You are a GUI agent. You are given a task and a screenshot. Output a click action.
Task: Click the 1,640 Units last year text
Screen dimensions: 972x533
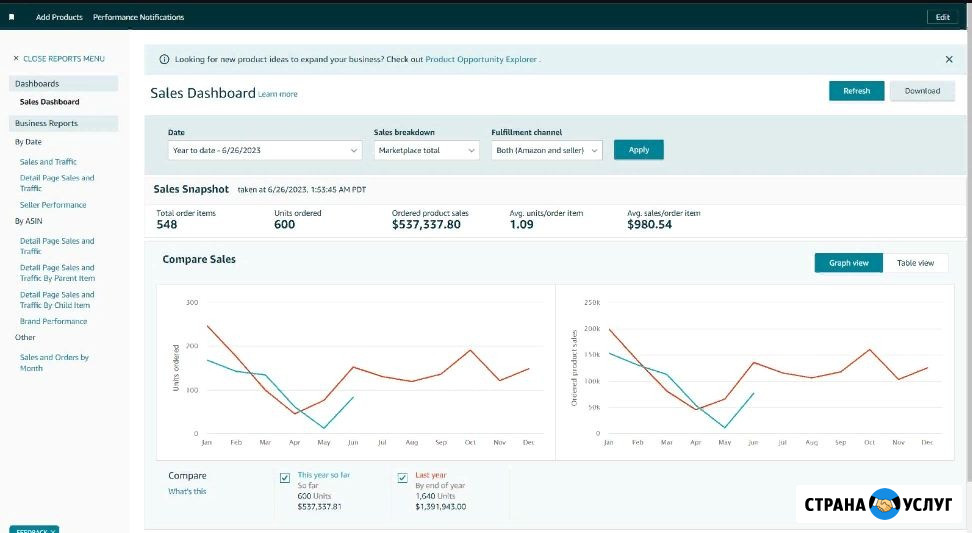[x=435, y=496]
